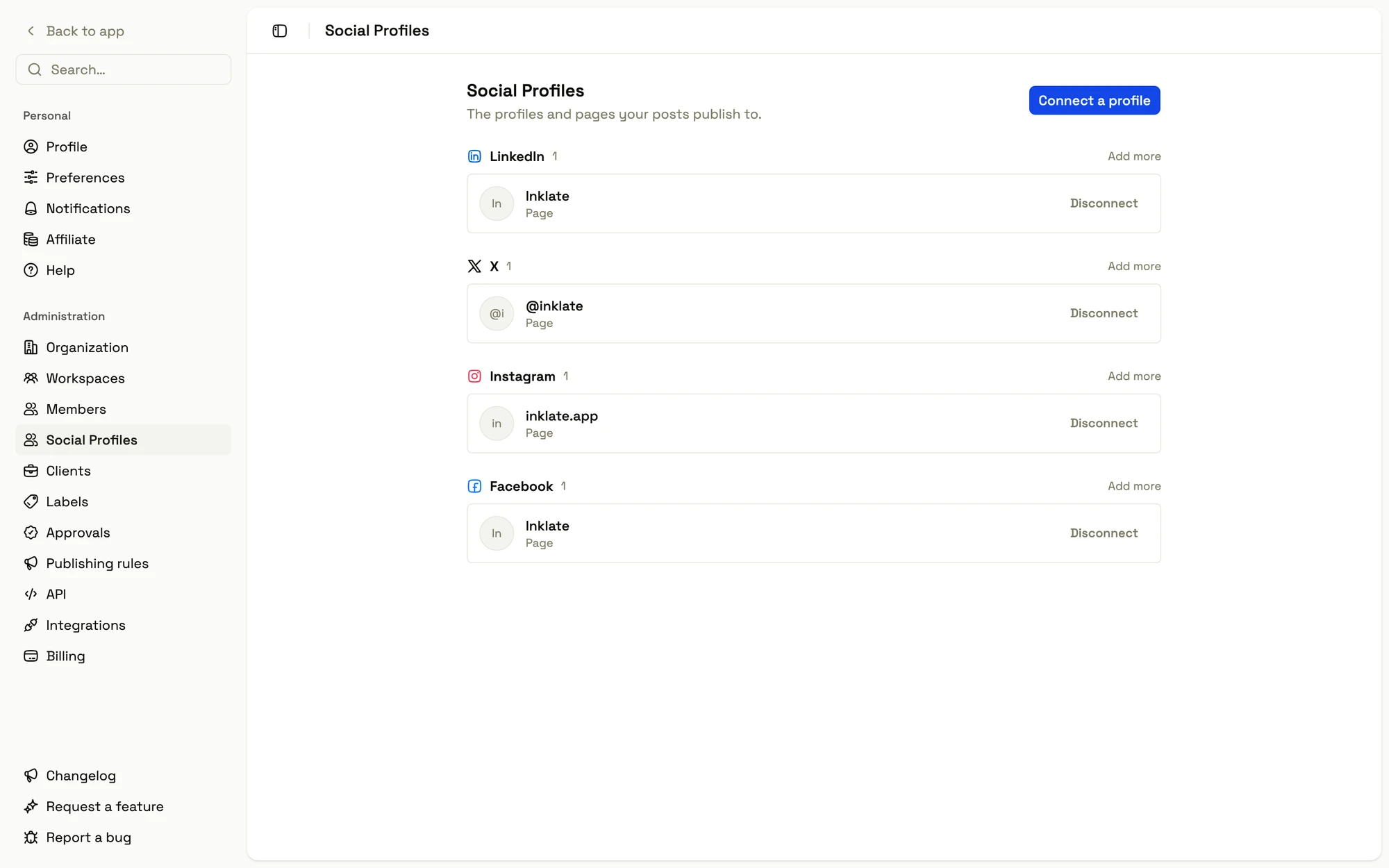
Task: Open the Report a bug link
Action: [123, 837]
